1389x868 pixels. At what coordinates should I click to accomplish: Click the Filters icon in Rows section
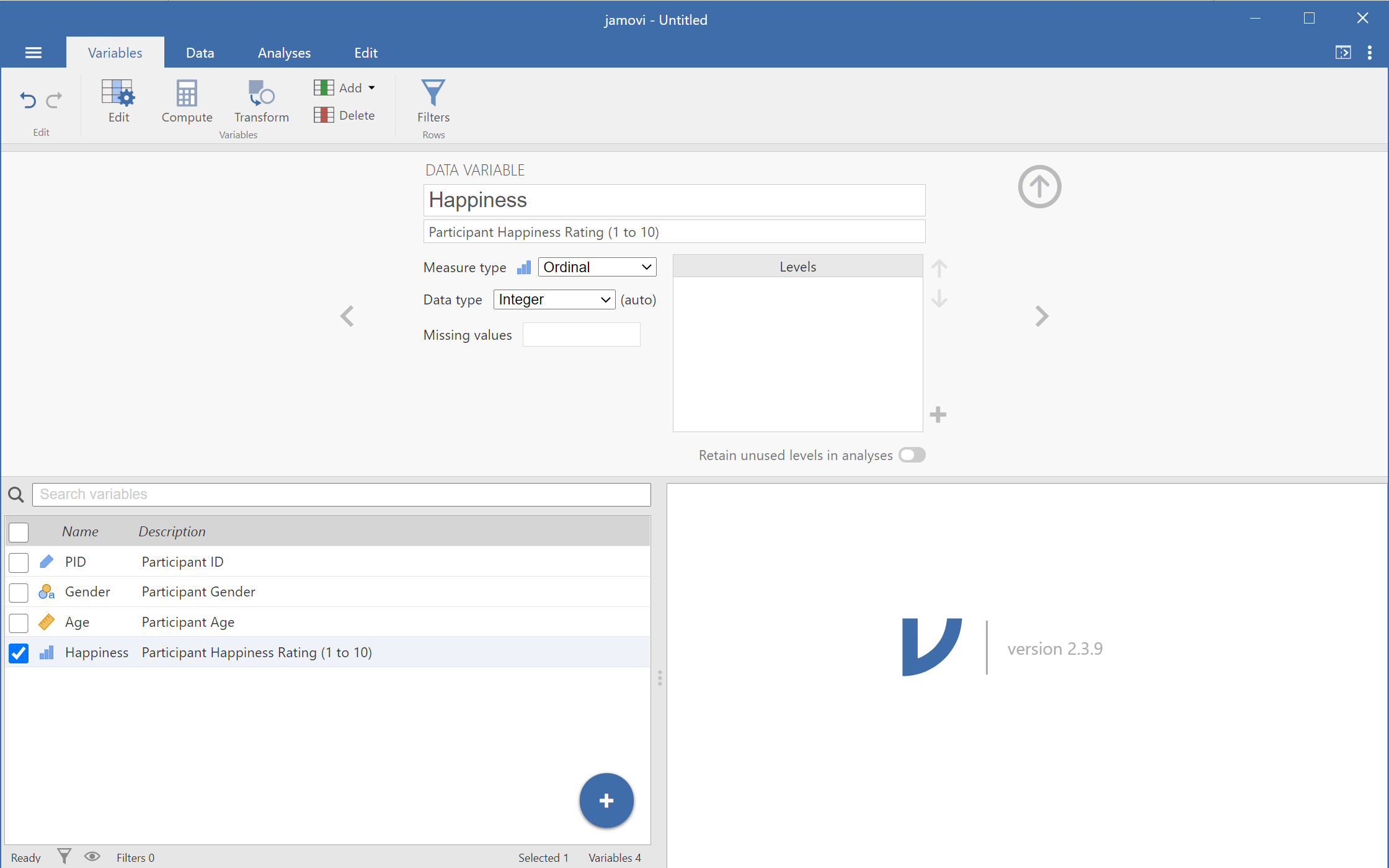click(x=433, y=100)
